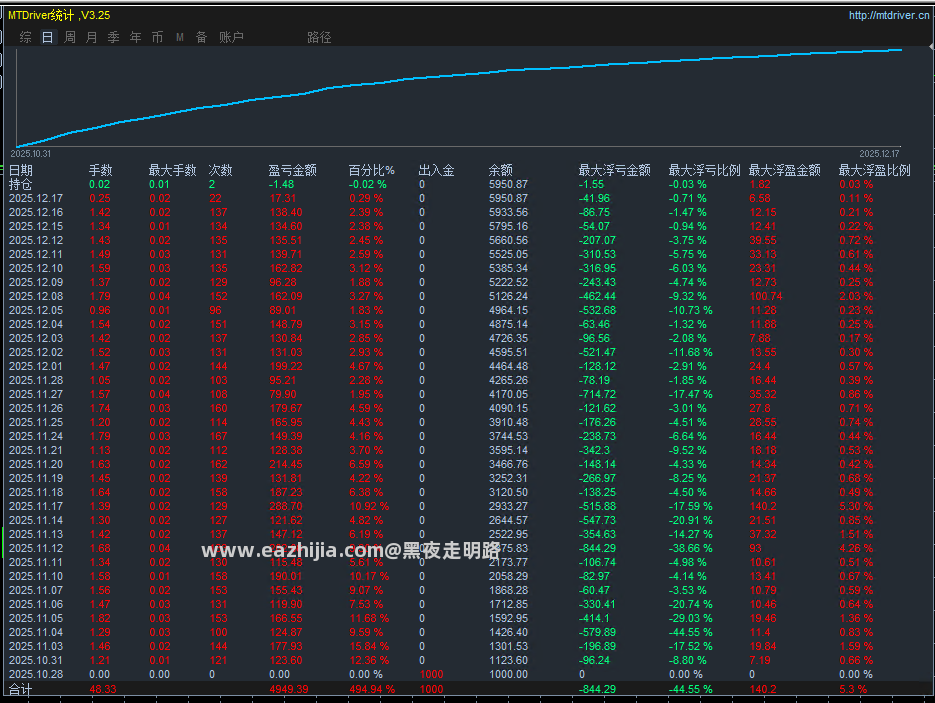Open the 路径 path tab
Image resolution: width=935 pixels, height=703 pixels.
click(319, 37)
